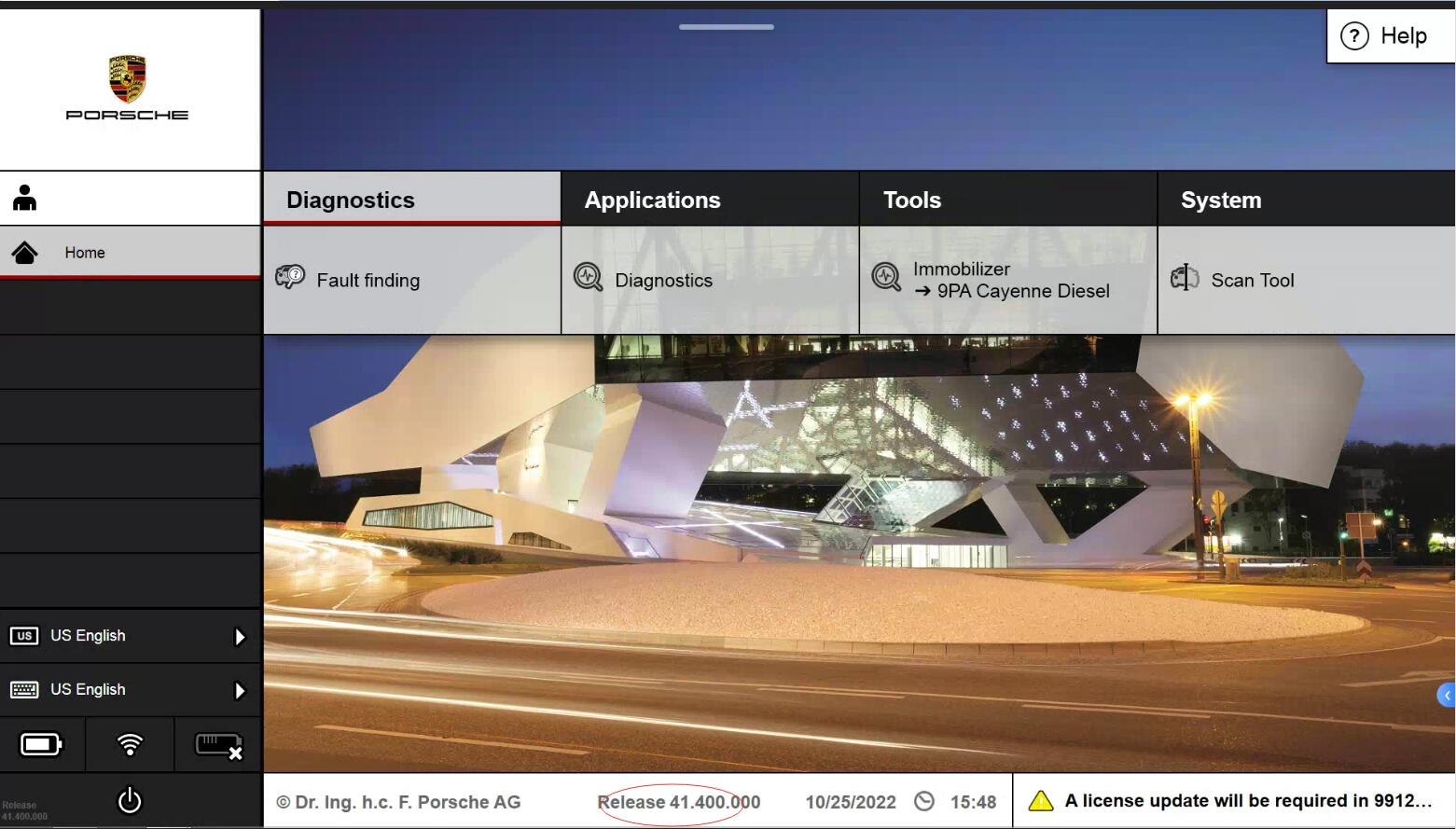This screenshot has height=829, width=1456.
Task: Expand the US English keyboard layout arrow
Action: (240, 691)
